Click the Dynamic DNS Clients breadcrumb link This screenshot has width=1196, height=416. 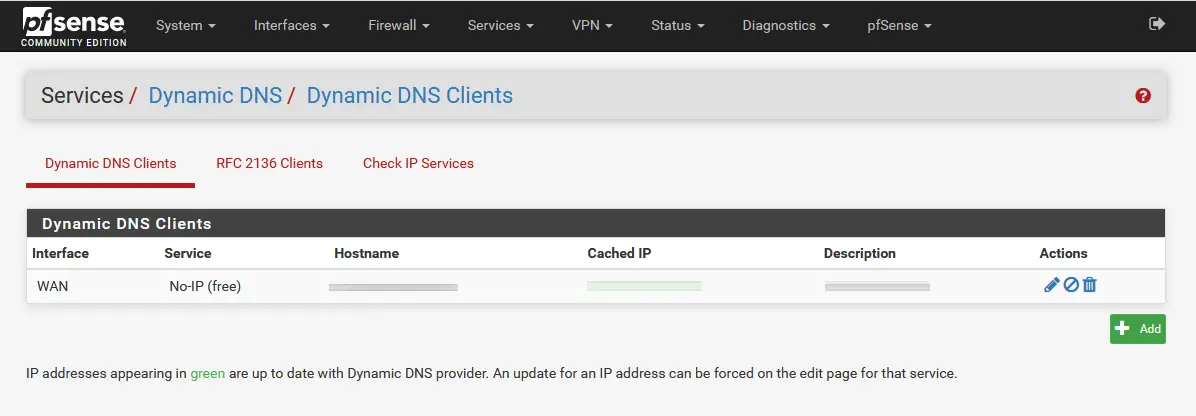[x=409, y=96]
